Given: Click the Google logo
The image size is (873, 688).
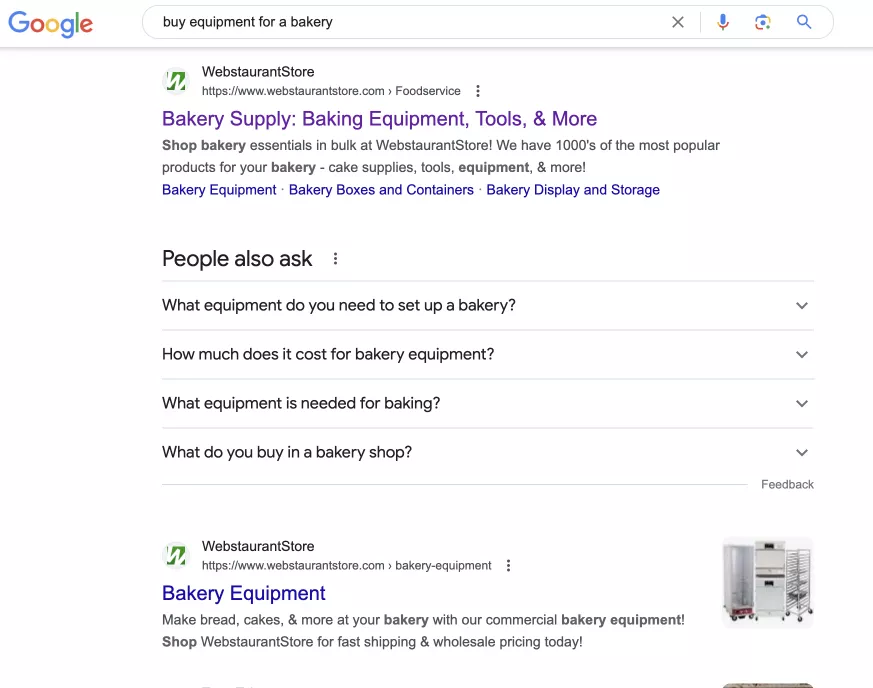Looking at the screenshot, I should click(x=51, y=23).
